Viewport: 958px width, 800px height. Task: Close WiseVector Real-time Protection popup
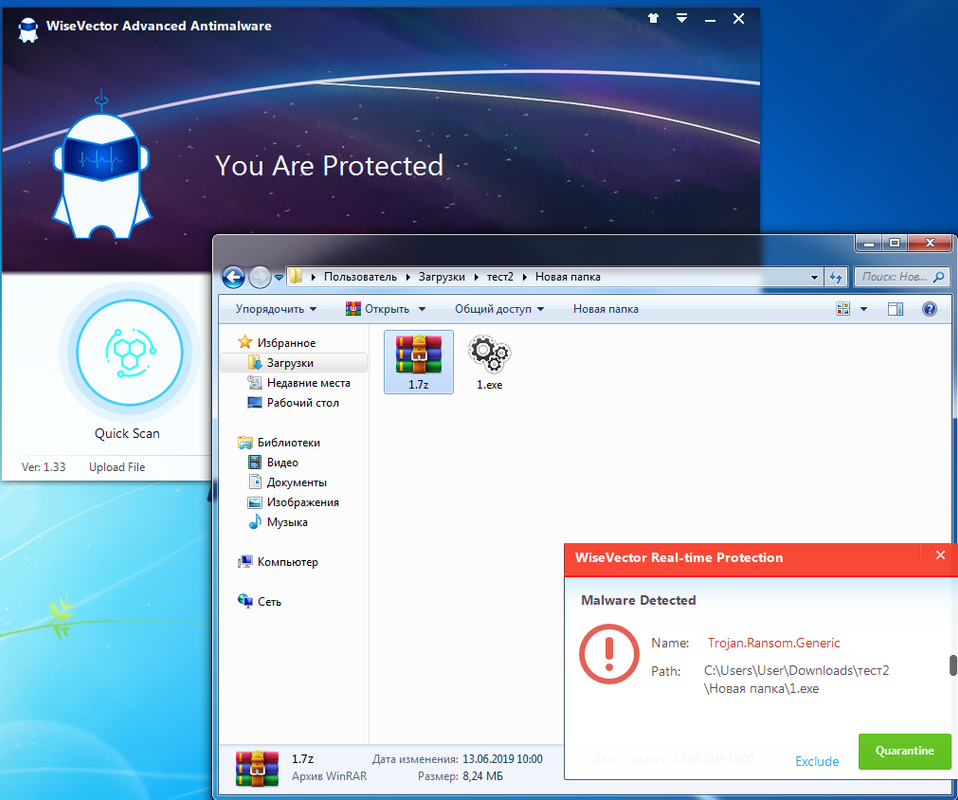point(940,555)
